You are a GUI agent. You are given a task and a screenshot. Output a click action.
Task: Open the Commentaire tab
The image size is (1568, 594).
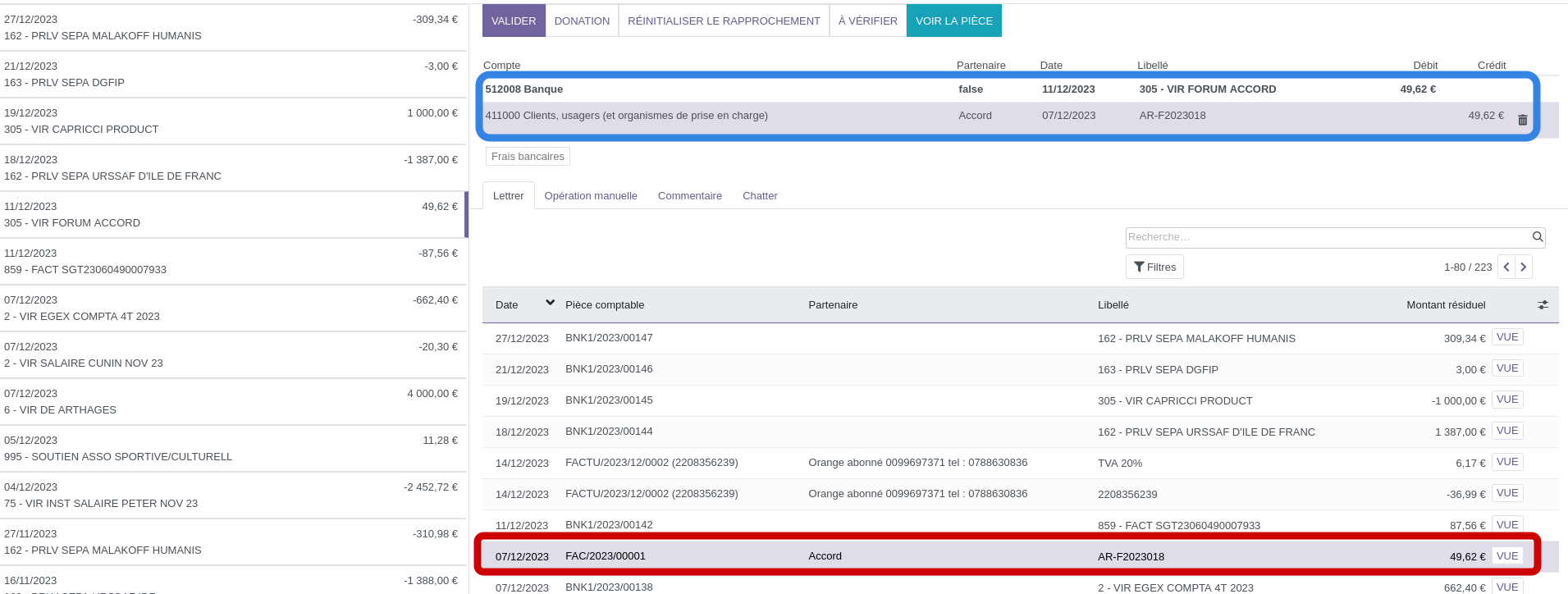tap(689, 195)
